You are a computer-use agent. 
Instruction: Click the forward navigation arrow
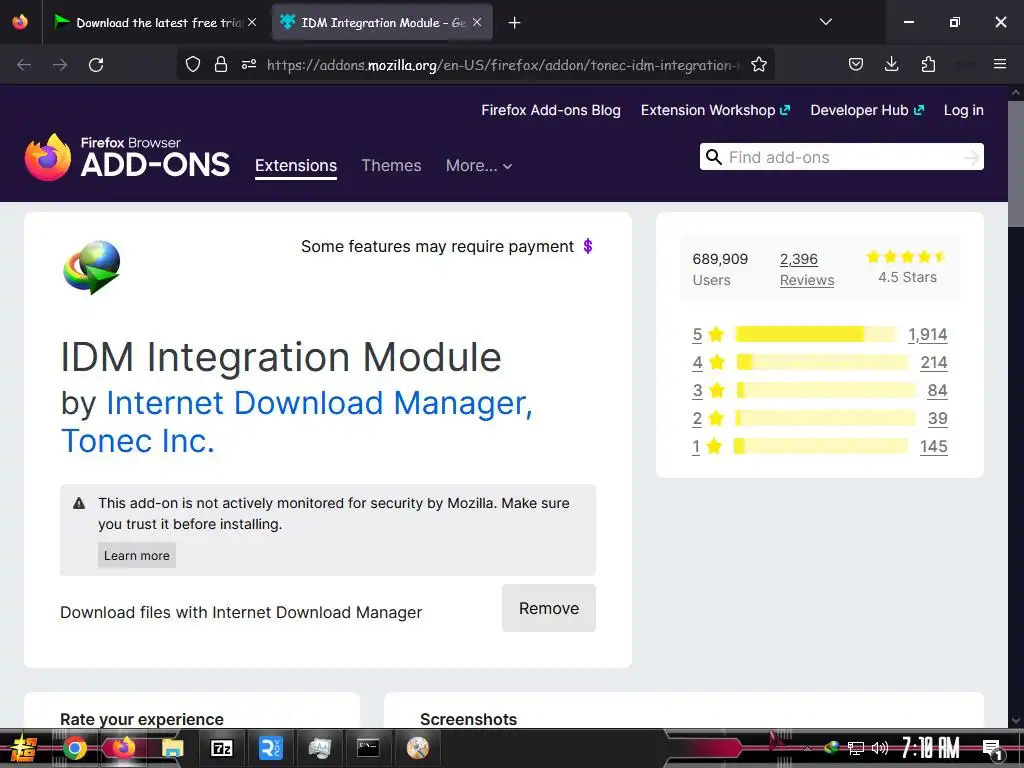pos(60,65)
